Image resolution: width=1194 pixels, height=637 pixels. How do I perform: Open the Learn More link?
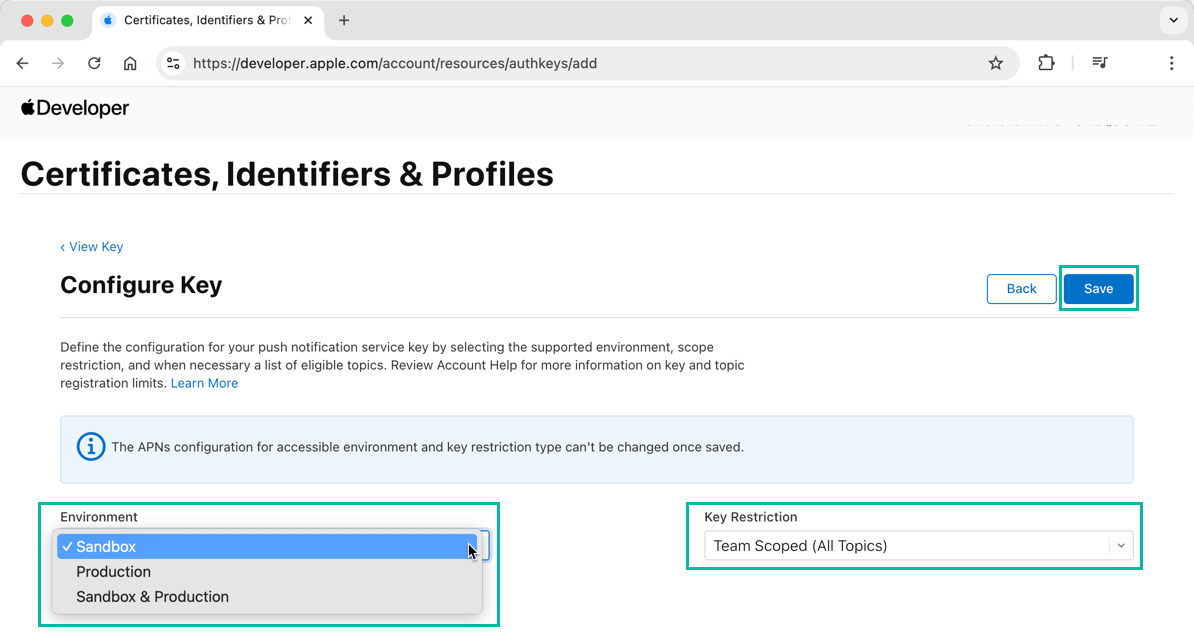tap(204, 383)
